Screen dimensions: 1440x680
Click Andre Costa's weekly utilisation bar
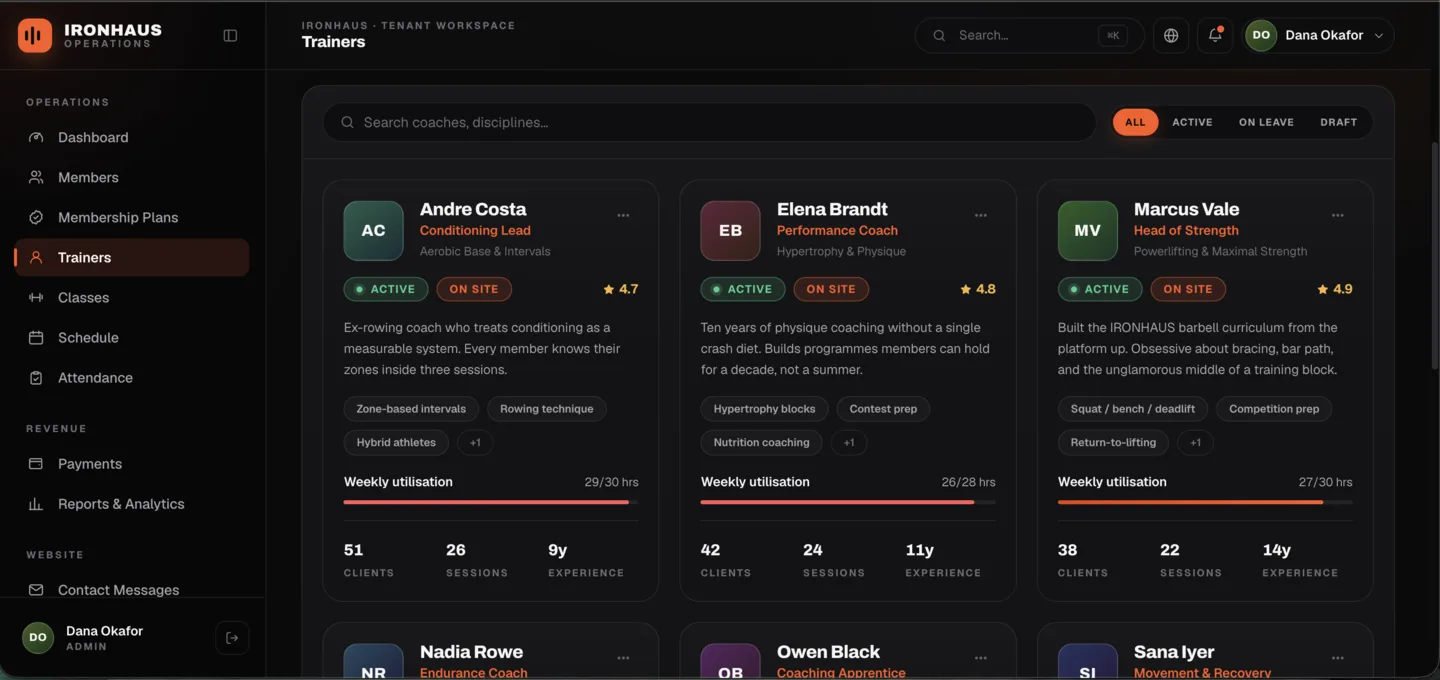(x=491, y=502)
